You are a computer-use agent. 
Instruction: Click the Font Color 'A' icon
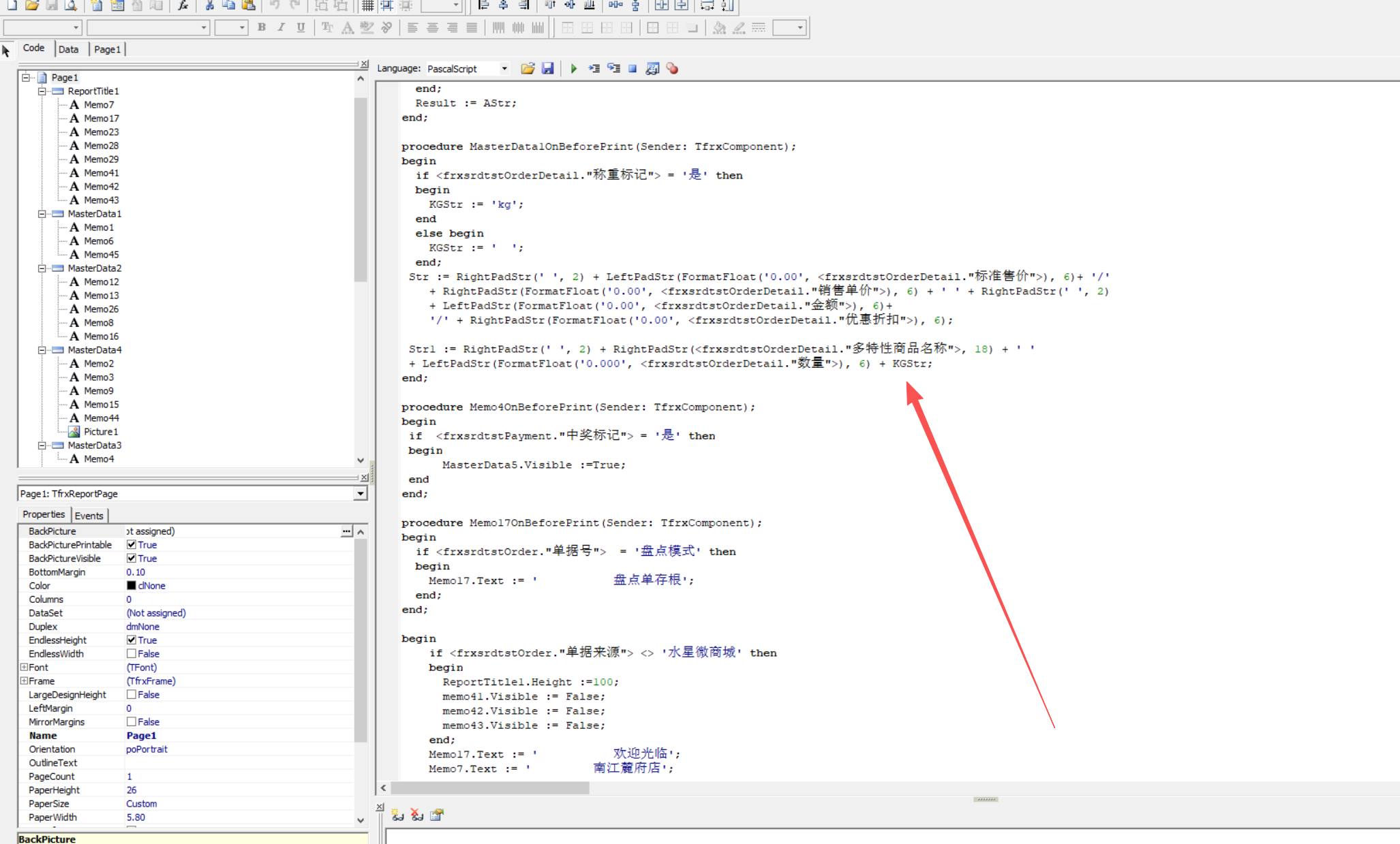pos(348,28)
